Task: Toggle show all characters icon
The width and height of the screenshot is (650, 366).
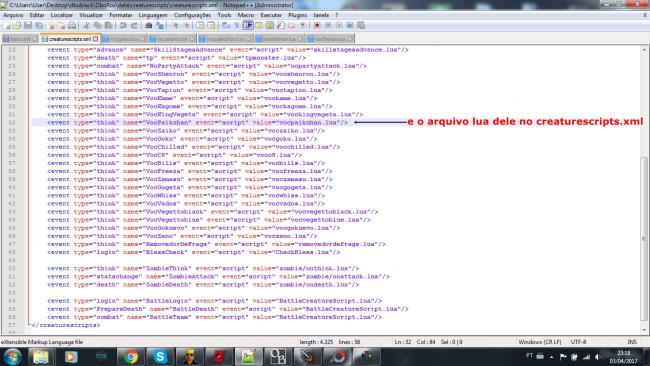Action: [237, 26]
